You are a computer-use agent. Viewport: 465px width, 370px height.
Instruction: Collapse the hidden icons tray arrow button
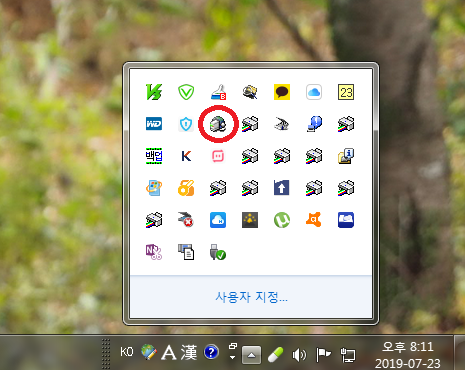(x=252, y=355)
